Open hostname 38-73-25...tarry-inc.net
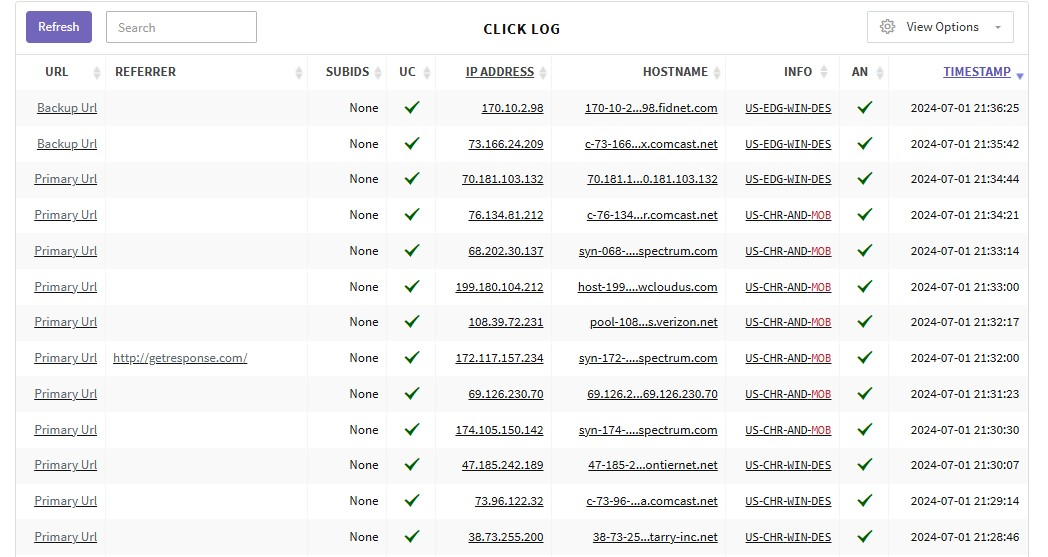 coord(655,537)
